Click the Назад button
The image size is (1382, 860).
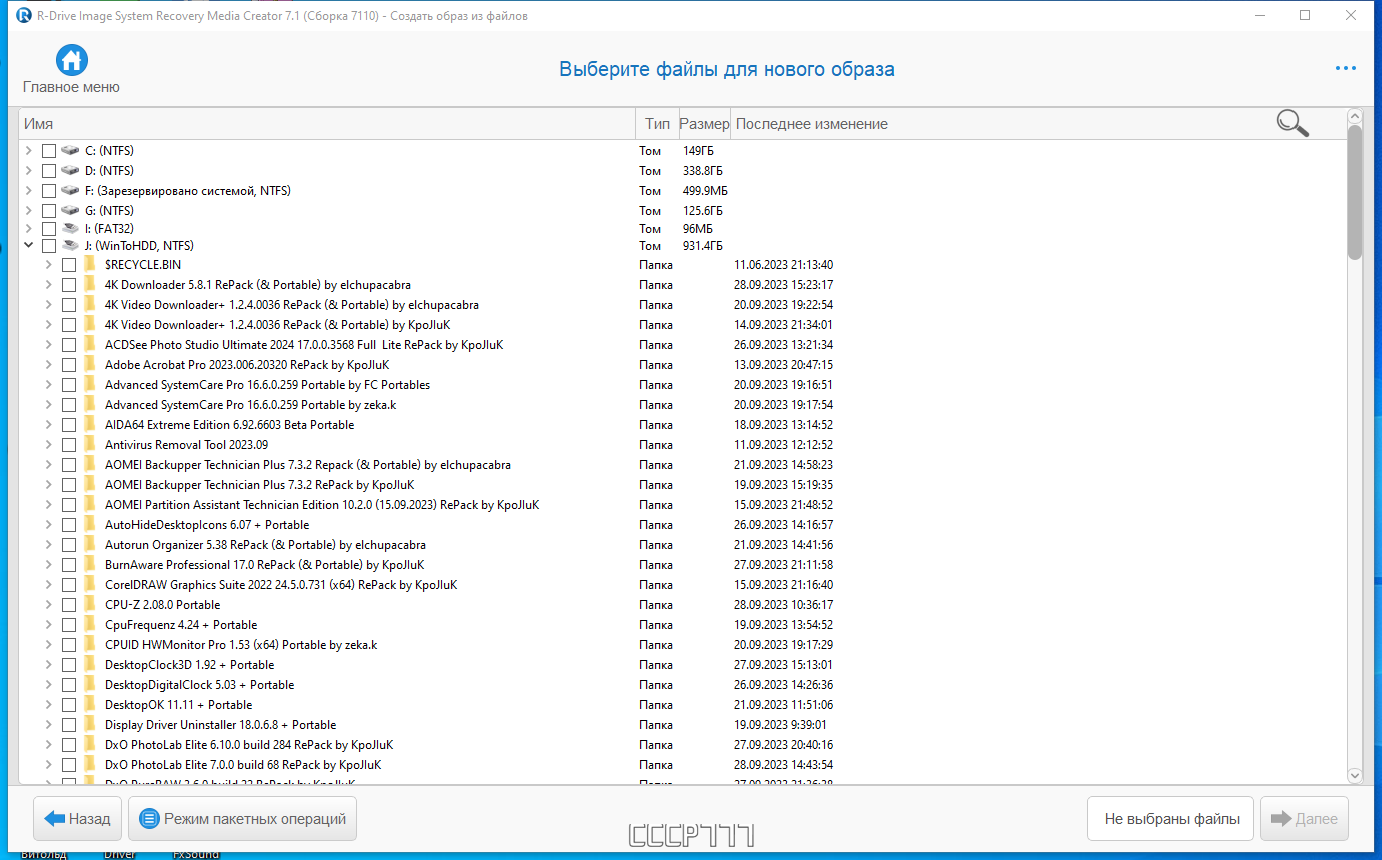coord(78,818)
